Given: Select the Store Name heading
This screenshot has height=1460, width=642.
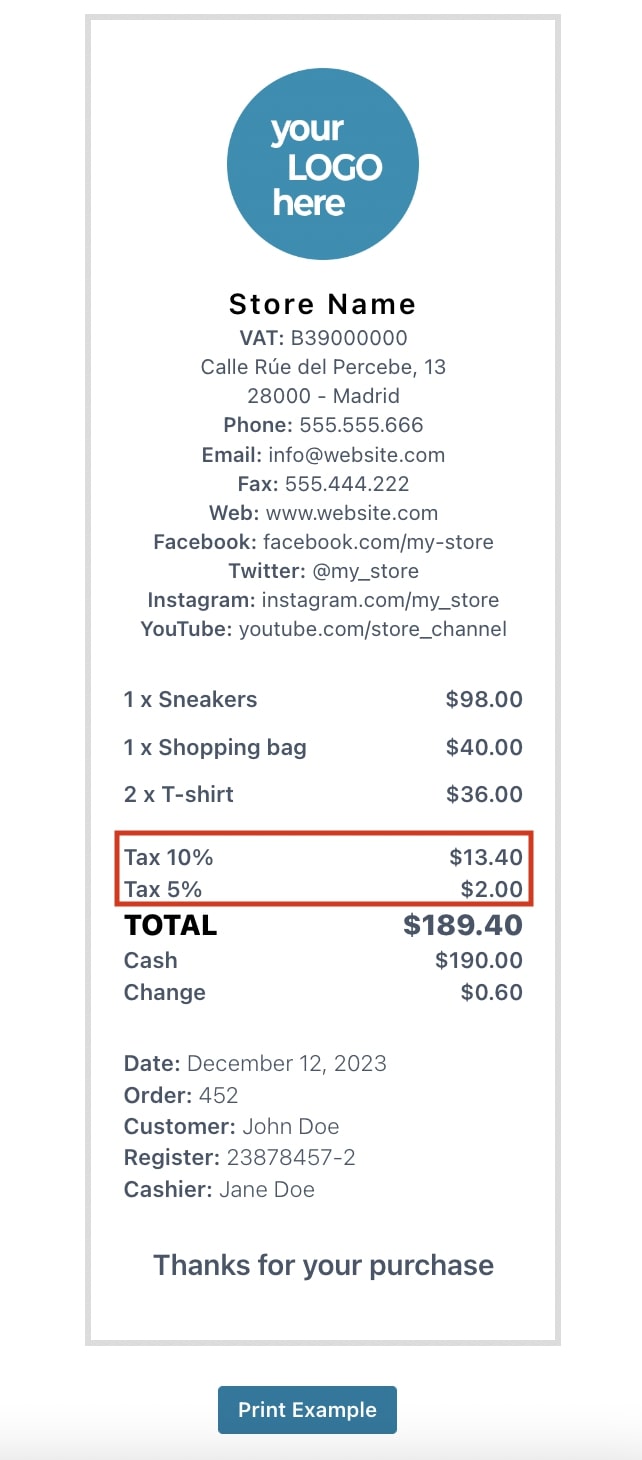Looking at the screenshot, I should click(323, 304).
